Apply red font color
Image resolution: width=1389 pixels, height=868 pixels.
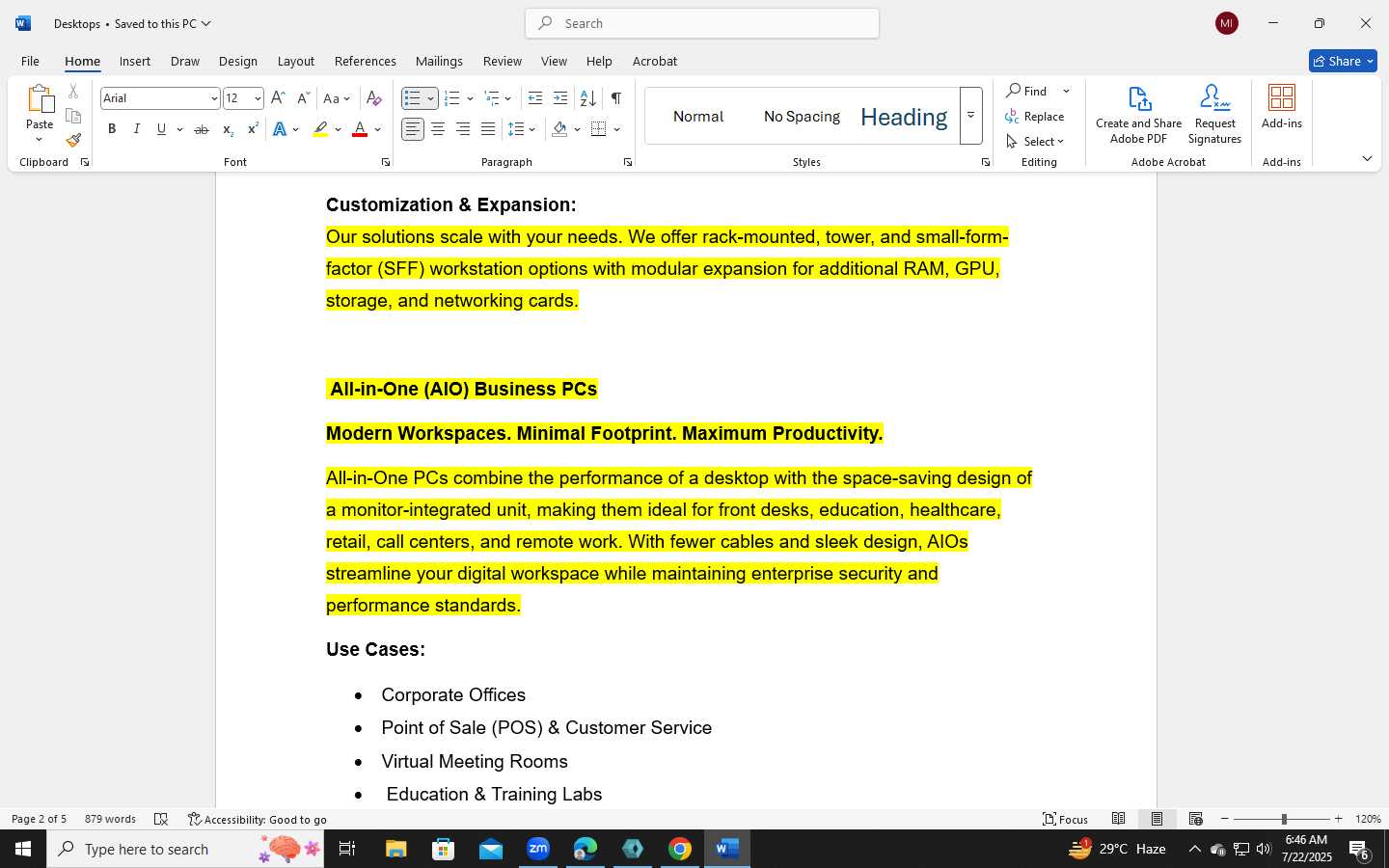point(360,129)
